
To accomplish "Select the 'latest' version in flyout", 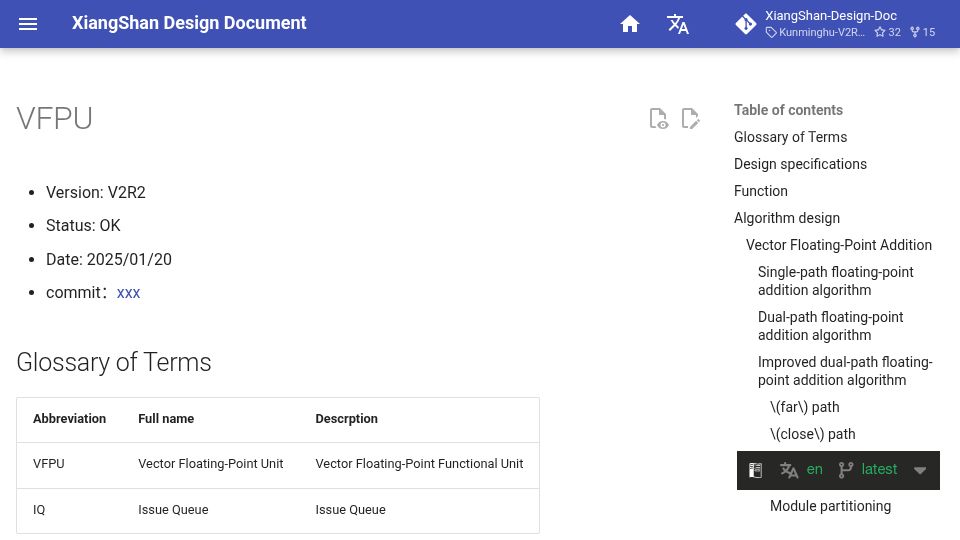I will tap(879, 470).
